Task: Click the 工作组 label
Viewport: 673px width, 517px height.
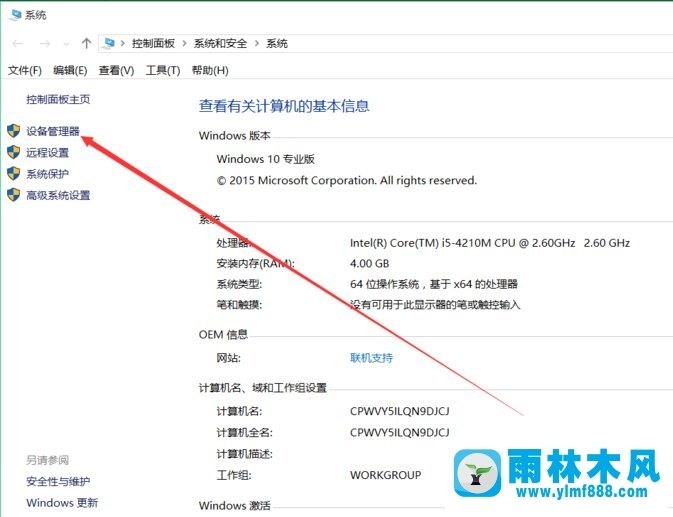Action: [233, 475]
